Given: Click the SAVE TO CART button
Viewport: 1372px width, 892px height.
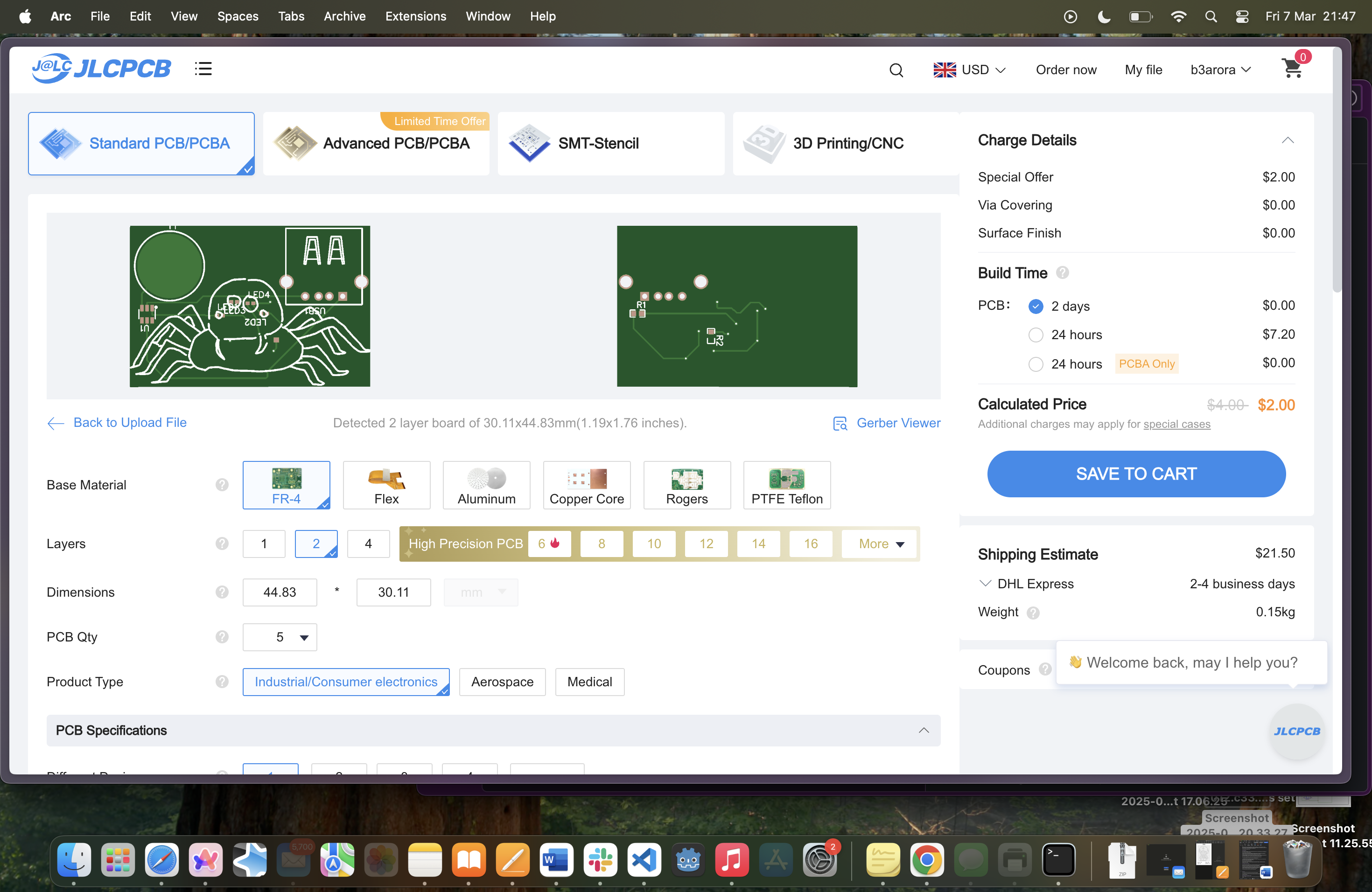Looking at the screenshot, I should (x=1136, y=474).
